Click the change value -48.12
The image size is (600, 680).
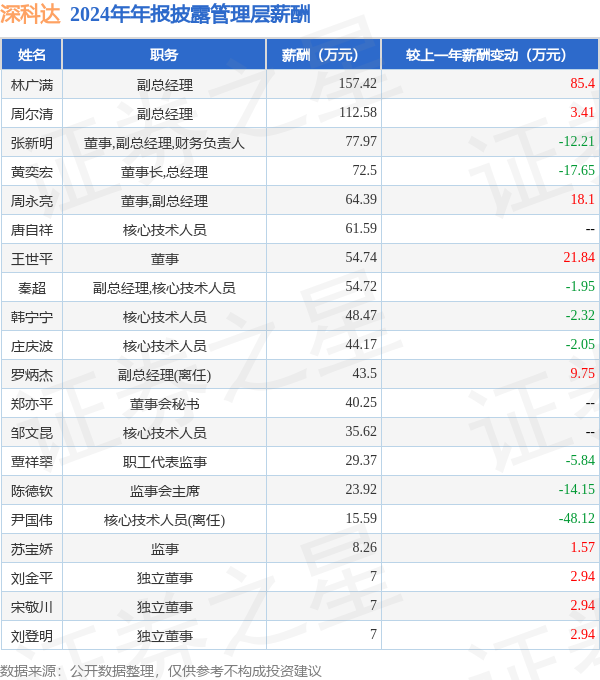point(577,518)
